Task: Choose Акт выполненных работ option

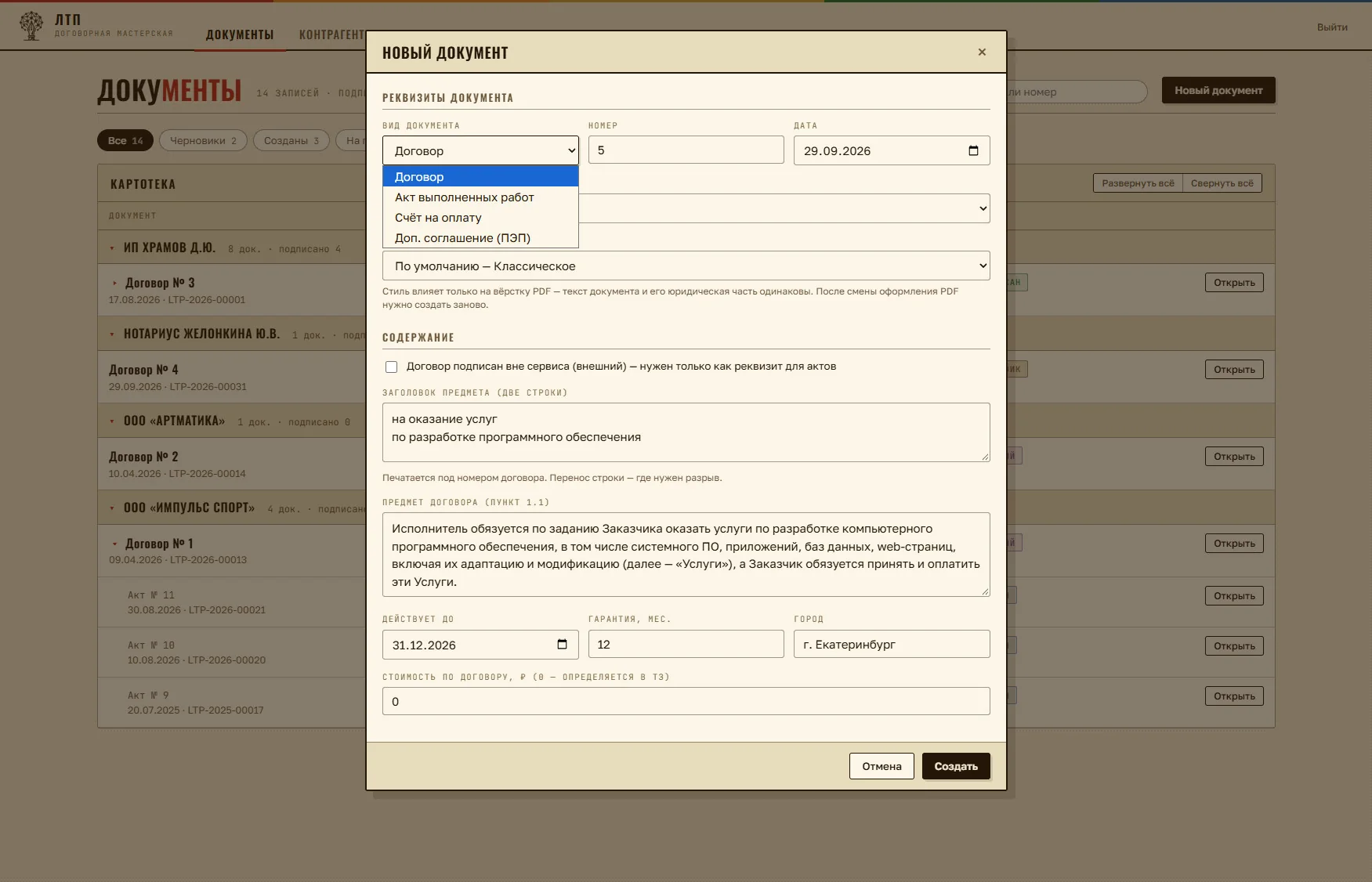Action: [480, 197]
